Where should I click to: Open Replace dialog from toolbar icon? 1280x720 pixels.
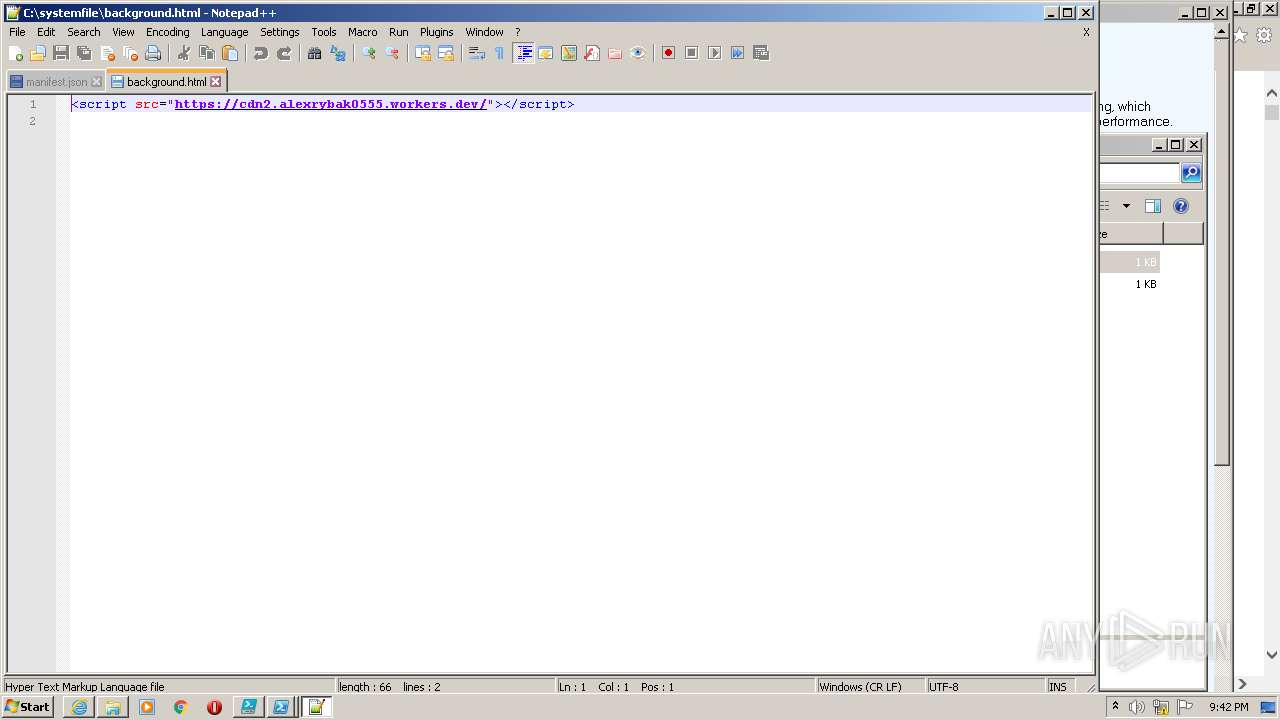[338, 53]
